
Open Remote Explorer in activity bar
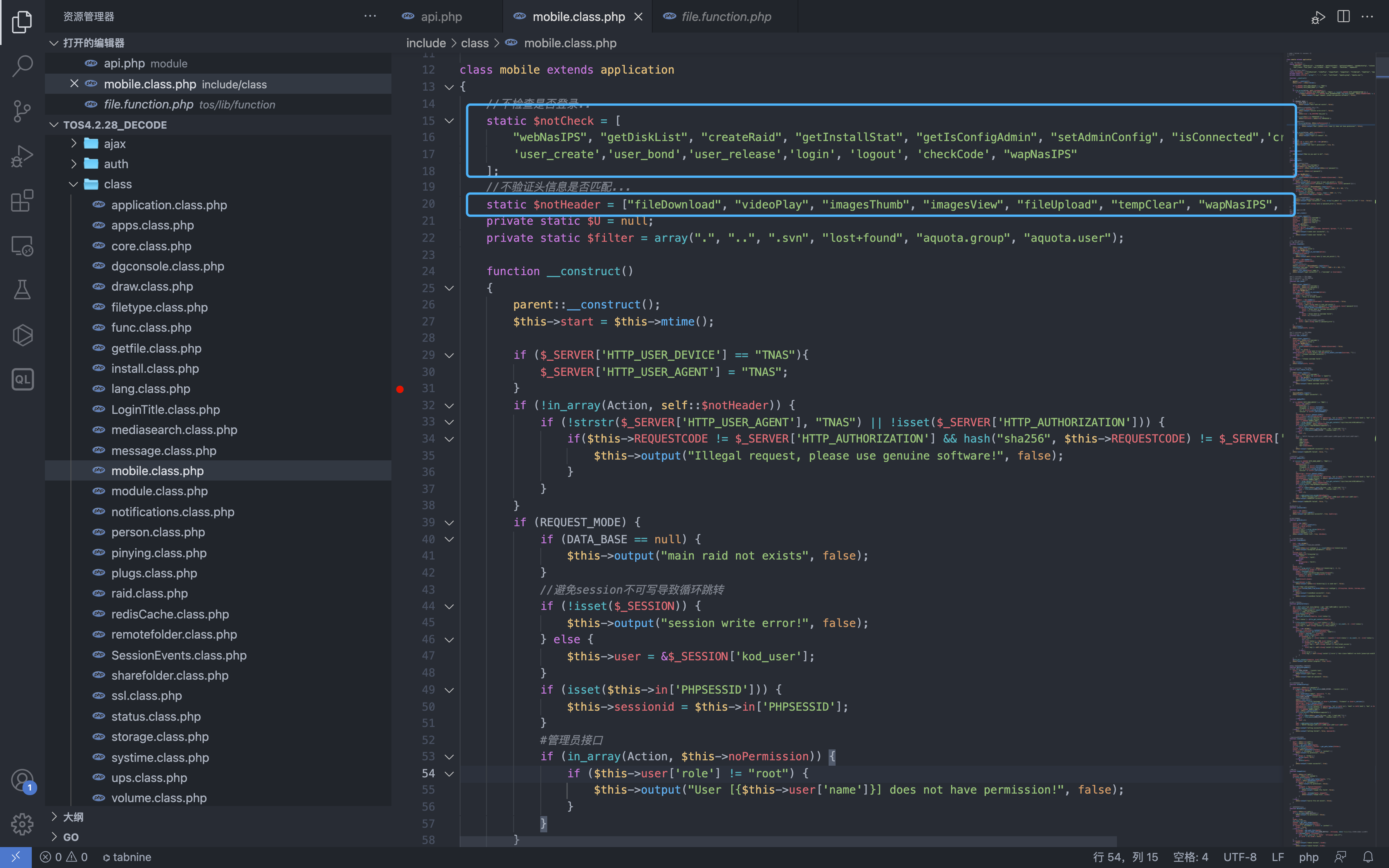click(x=22, y=246)
